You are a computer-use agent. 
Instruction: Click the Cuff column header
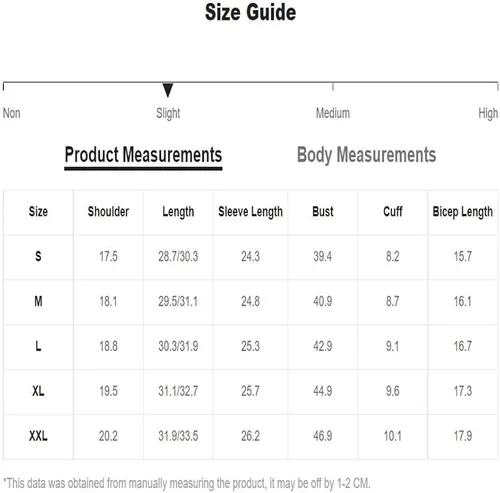pyautogui.click(x=393, y=212)
